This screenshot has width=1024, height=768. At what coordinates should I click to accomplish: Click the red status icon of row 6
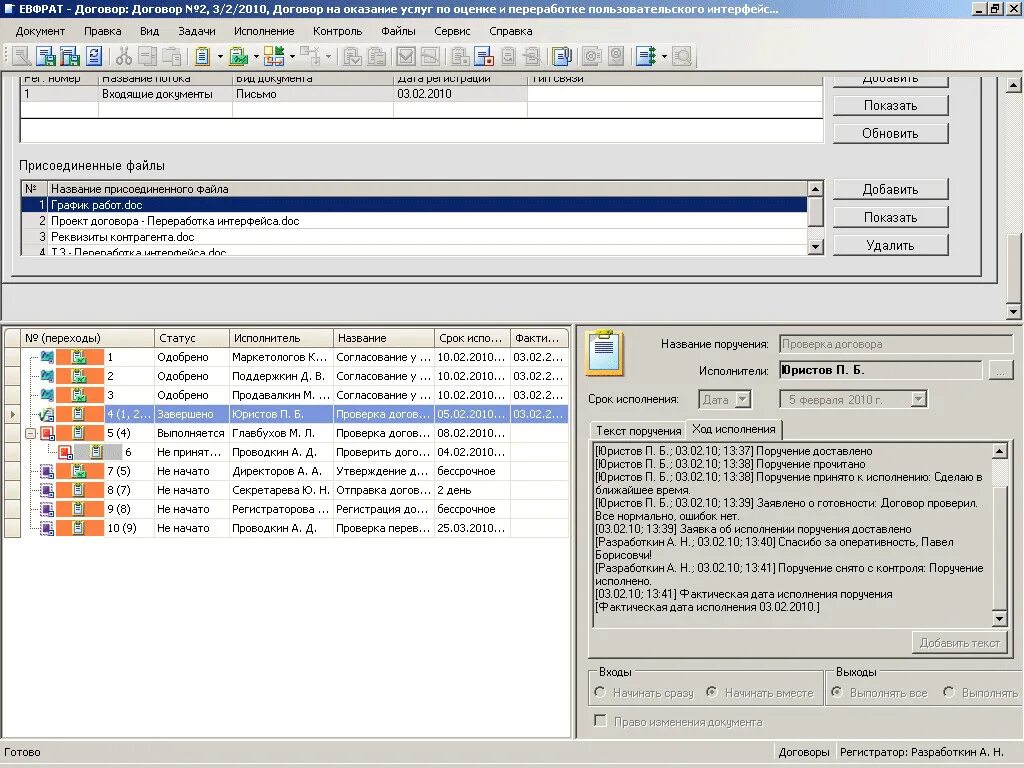click(65, 452)
